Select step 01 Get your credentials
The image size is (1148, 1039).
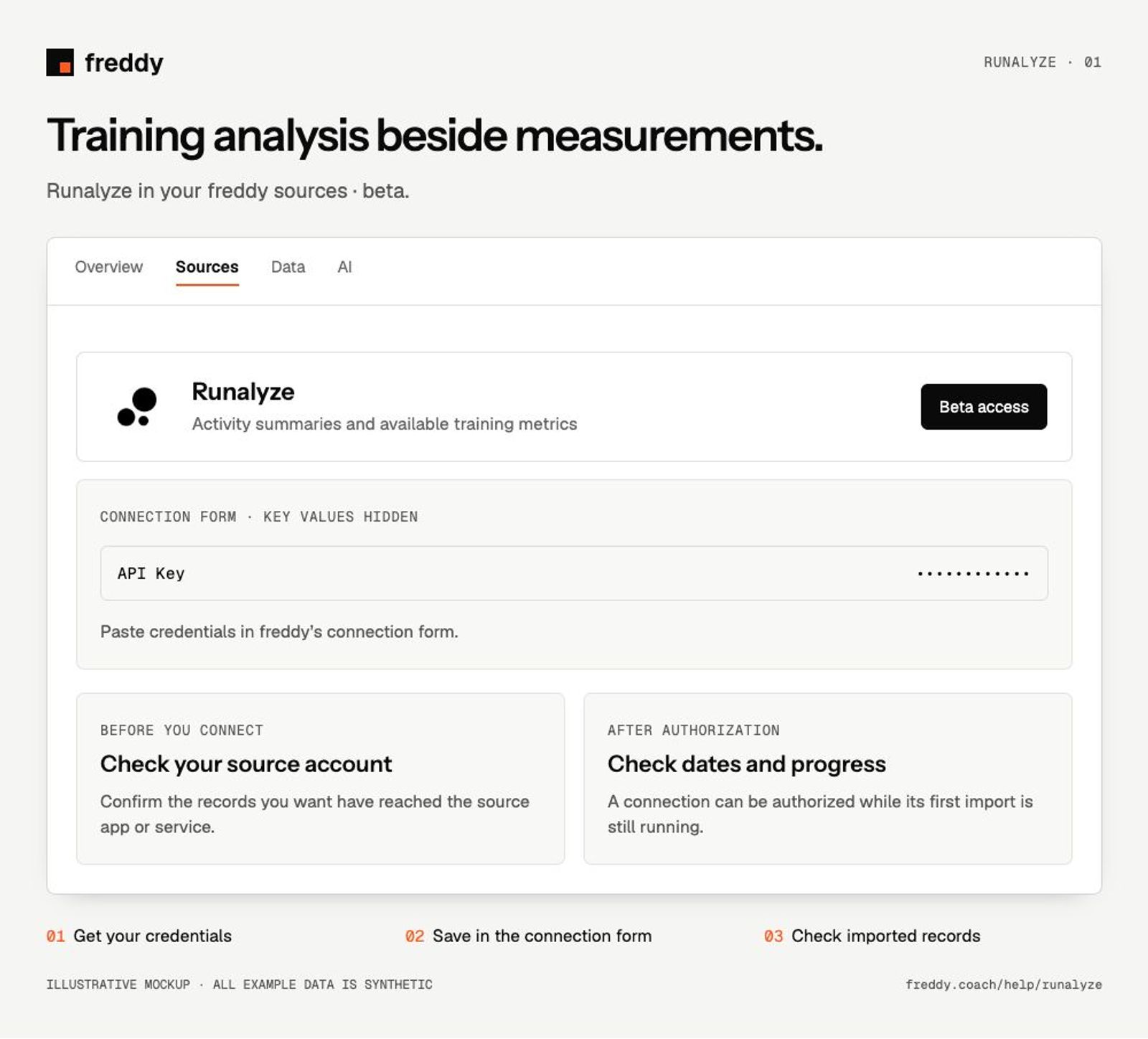coord(139,936)
